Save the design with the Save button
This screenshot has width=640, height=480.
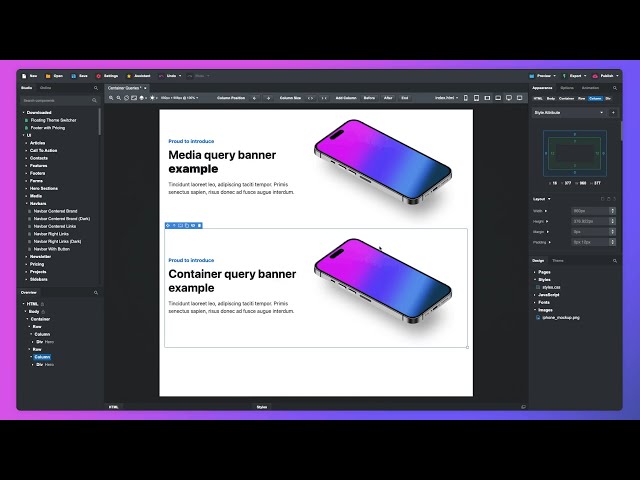80,76
